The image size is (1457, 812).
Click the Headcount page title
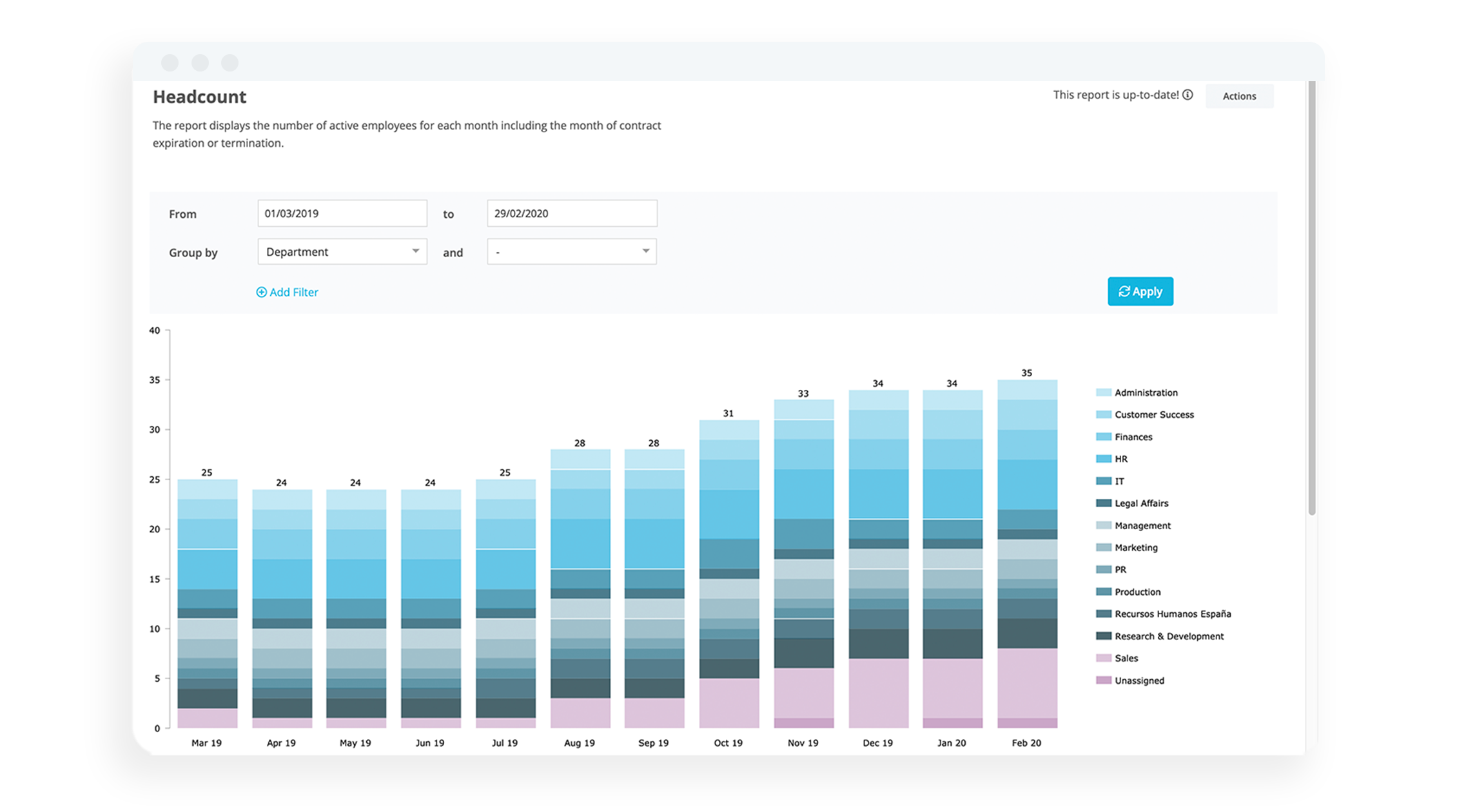[199, 97]
